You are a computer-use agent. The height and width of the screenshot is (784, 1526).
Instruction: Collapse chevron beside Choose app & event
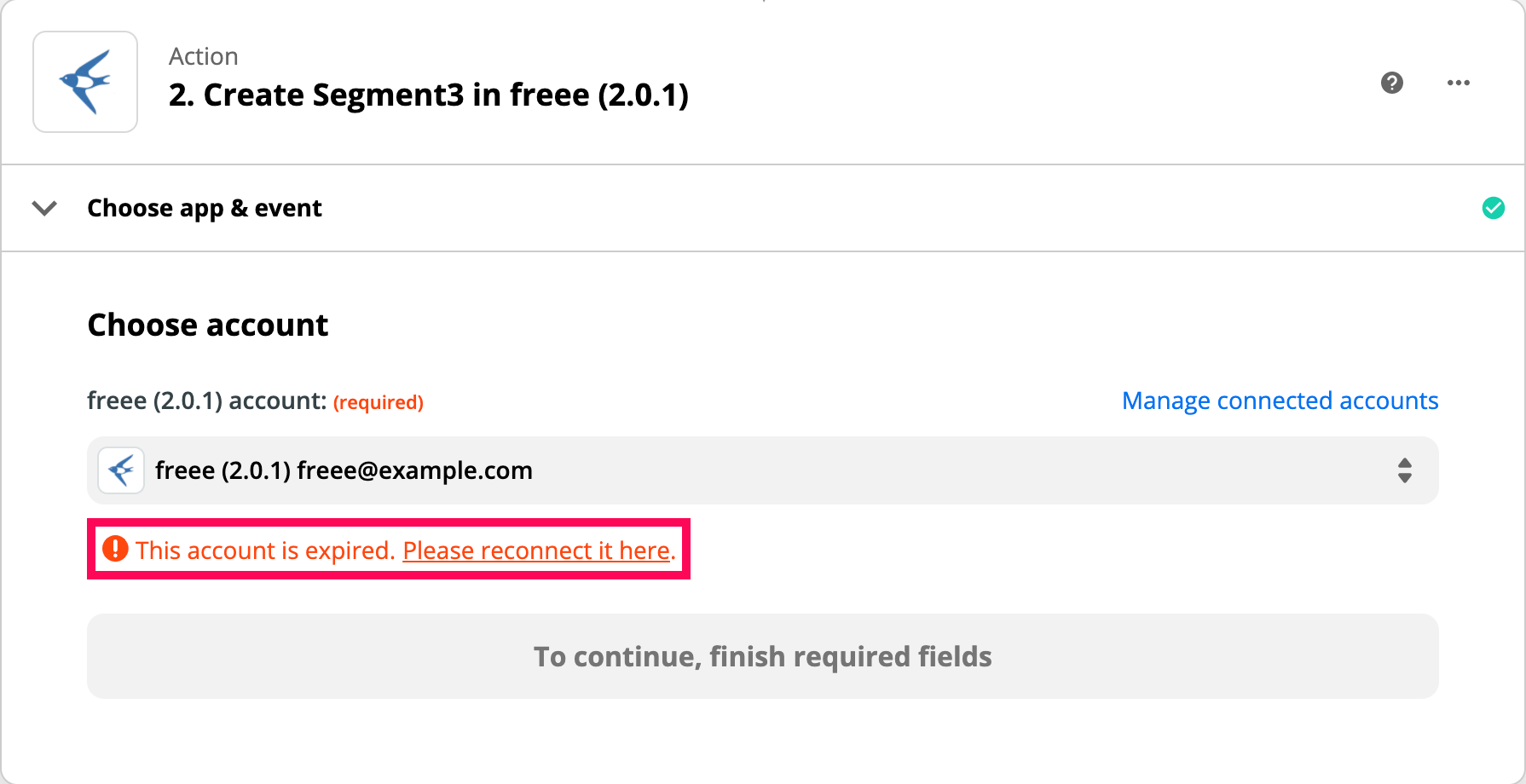point(44,208)
